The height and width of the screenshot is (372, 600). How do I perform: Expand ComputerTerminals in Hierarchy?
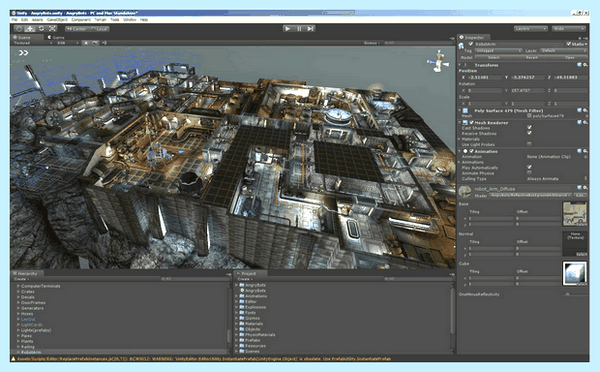(x=18, y=286)
